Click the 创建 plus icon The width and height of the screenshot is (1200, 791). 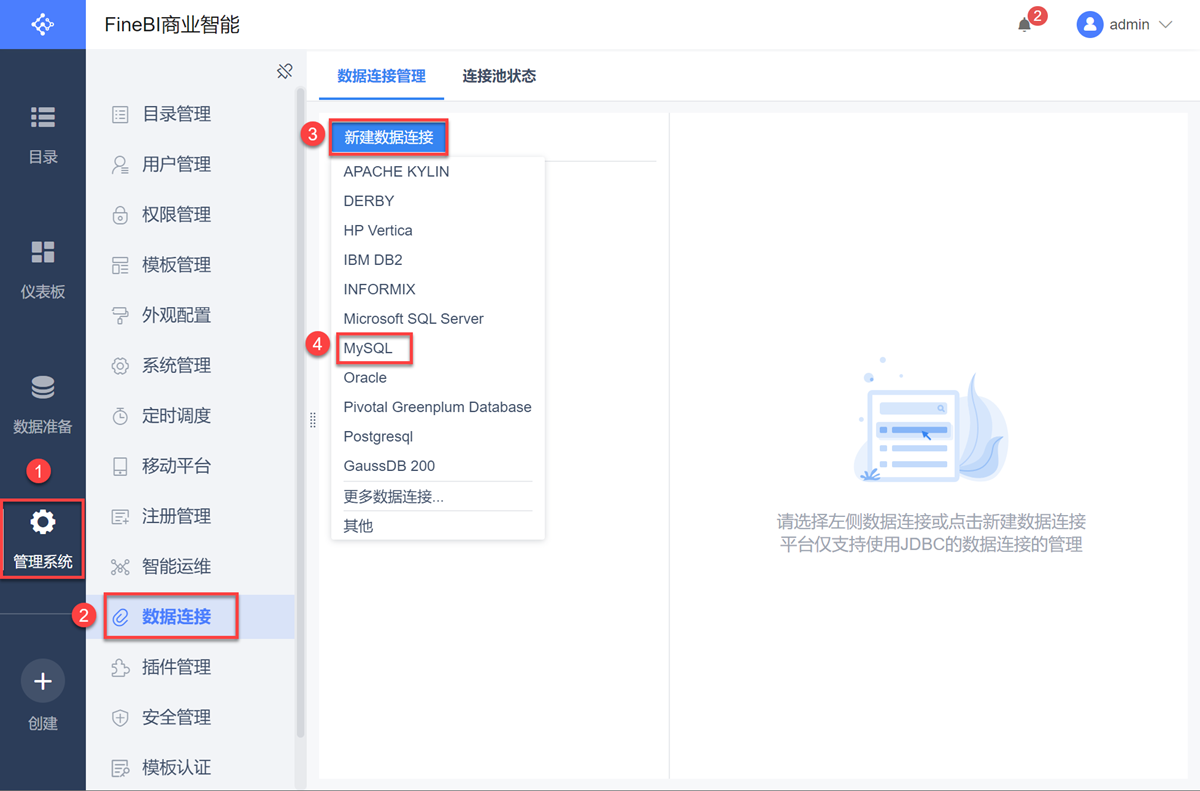43,681
